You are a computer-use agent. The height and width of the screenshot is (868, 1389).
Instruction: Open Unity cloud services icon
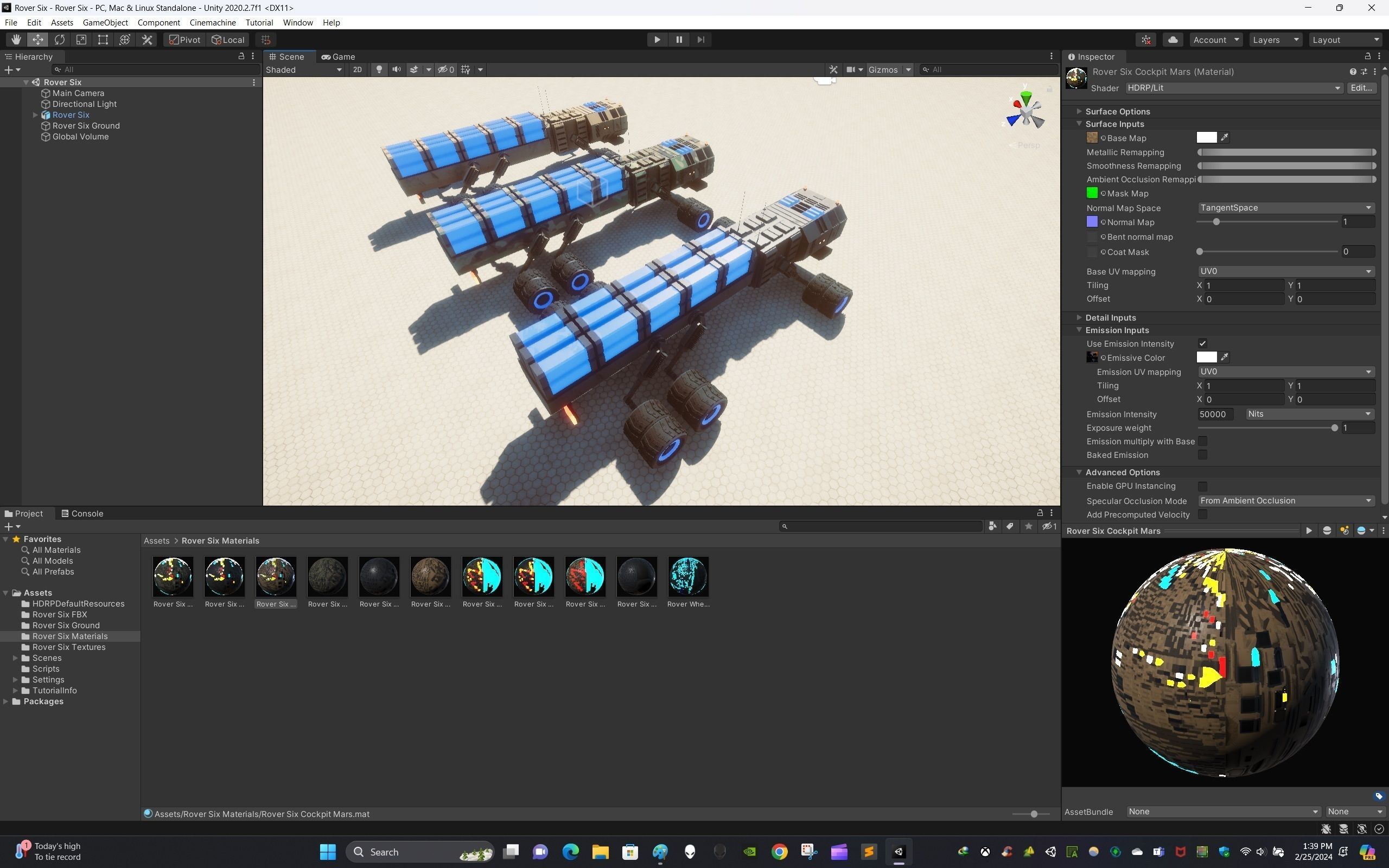click(x=1173, y=40)
